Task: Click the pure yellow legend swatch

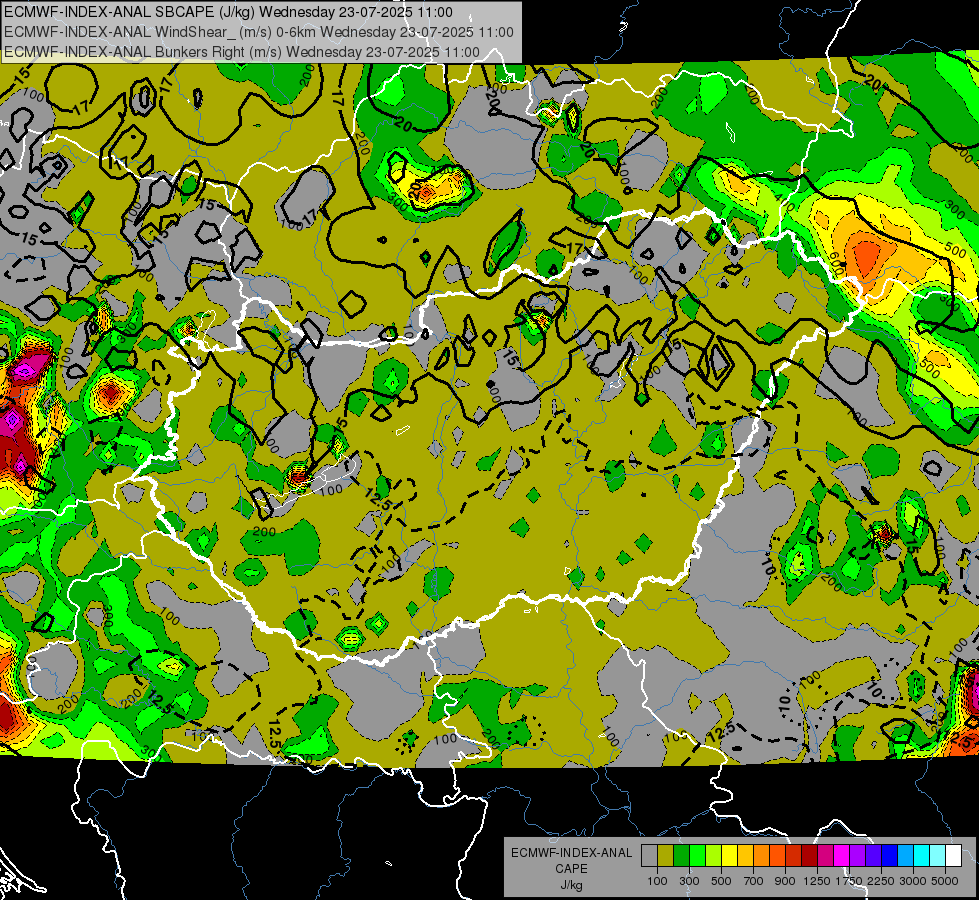Action: point(729,856)
